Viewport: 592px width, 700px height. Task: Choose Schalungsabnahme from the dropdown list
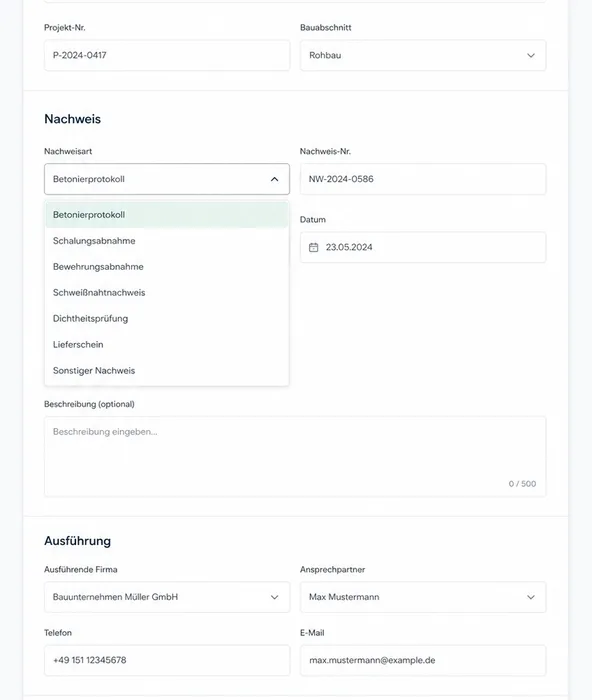(167, 241)
